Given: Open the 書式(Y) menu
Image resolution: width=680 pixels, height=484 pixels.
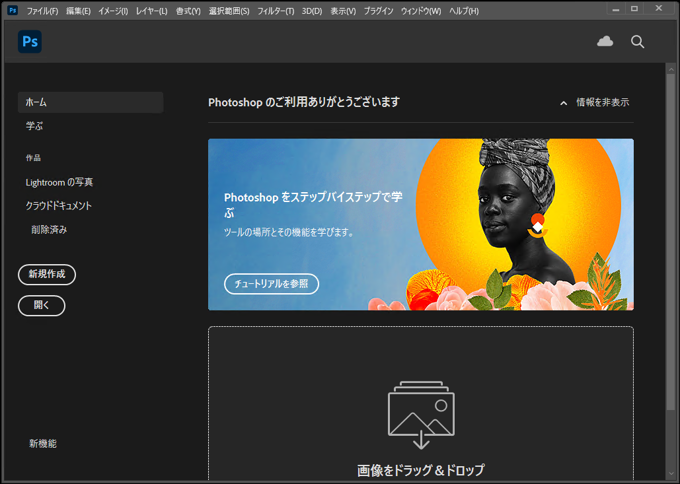Looking at the screenshot, I should pos(188,11).
